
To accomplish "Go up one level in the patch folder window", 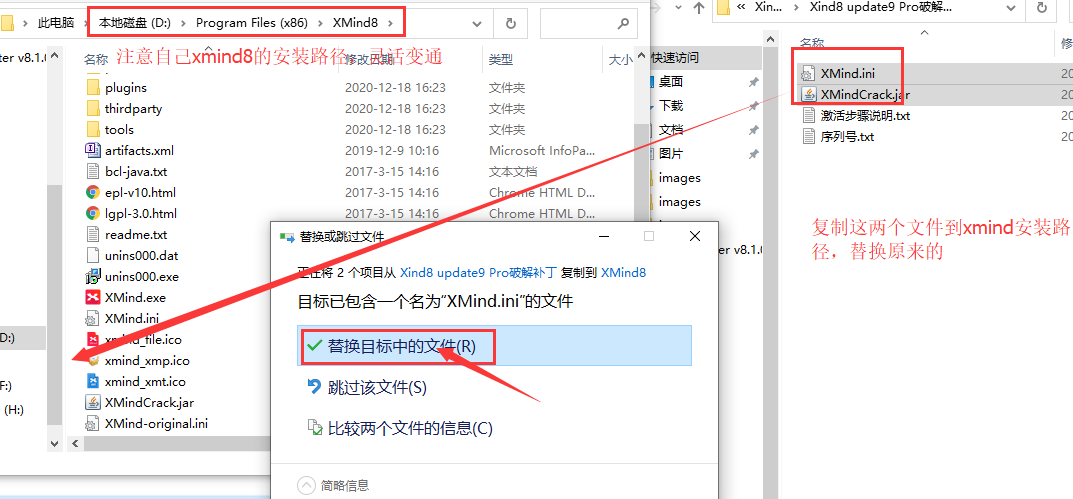I will click(698, 8).
